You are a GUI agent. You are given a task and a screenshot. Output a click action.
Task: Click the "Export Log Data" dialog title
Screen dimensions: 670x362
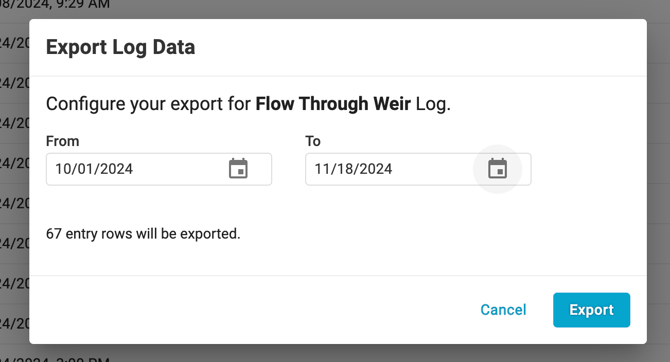click(x=120, y=47)
